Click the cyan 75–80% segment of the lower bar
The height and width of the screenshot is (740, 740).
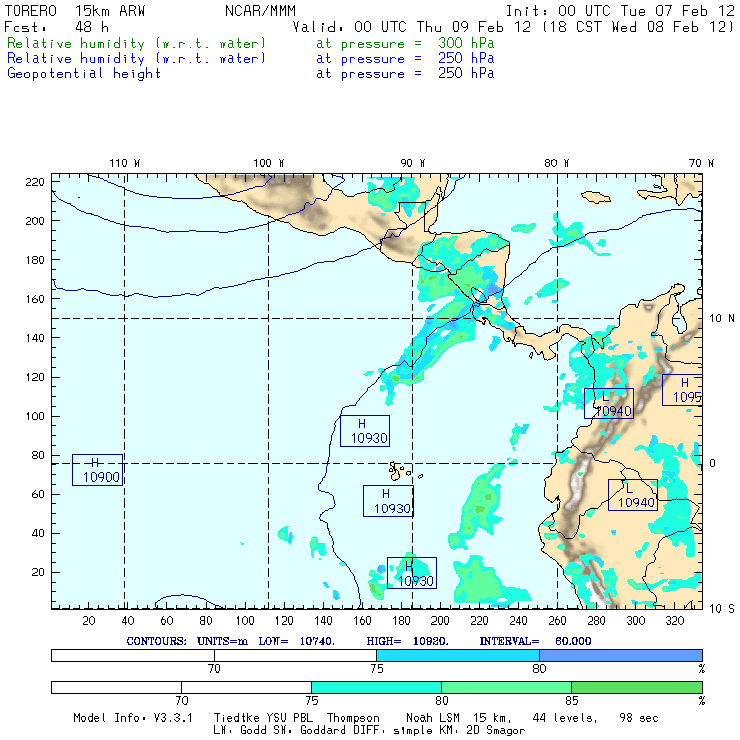point(376,687)
